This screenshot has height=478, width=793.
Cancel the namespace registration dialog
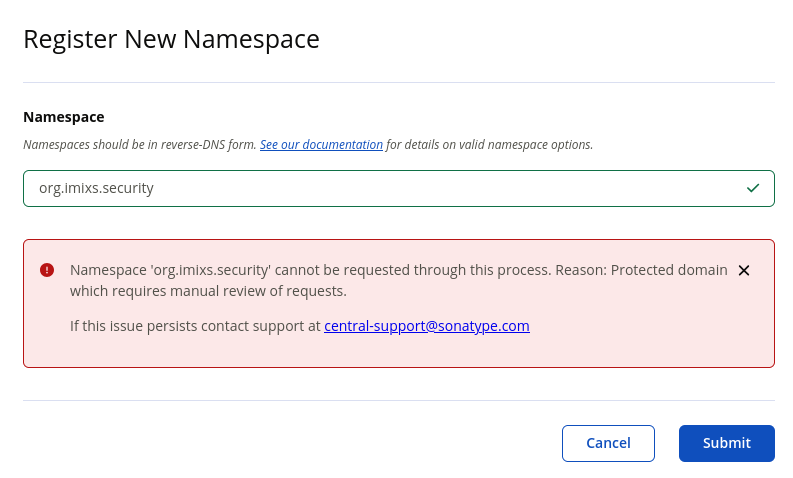pos(608,443)
